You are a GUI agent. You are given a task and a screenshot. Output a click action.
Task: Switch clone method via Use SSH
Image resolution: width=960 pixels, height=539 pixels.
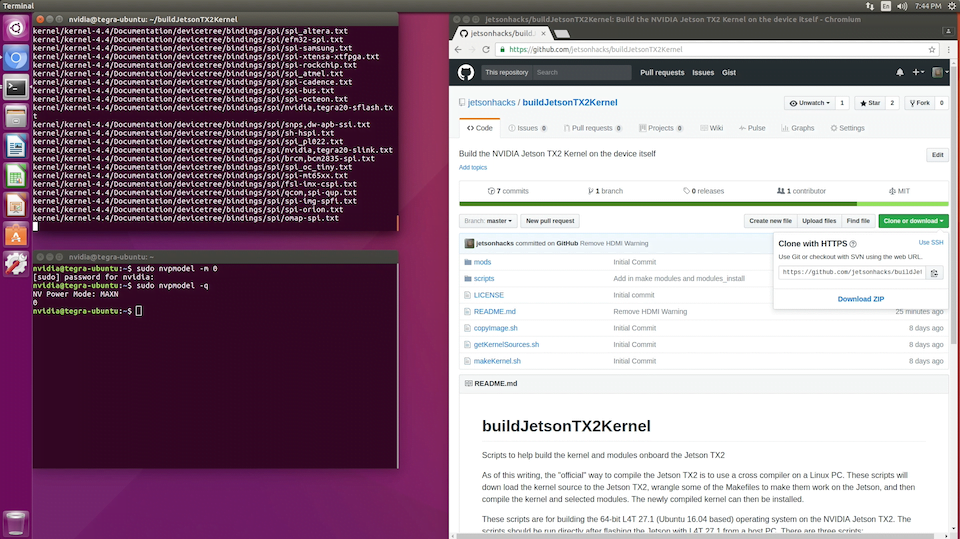(x=931, y=243)
